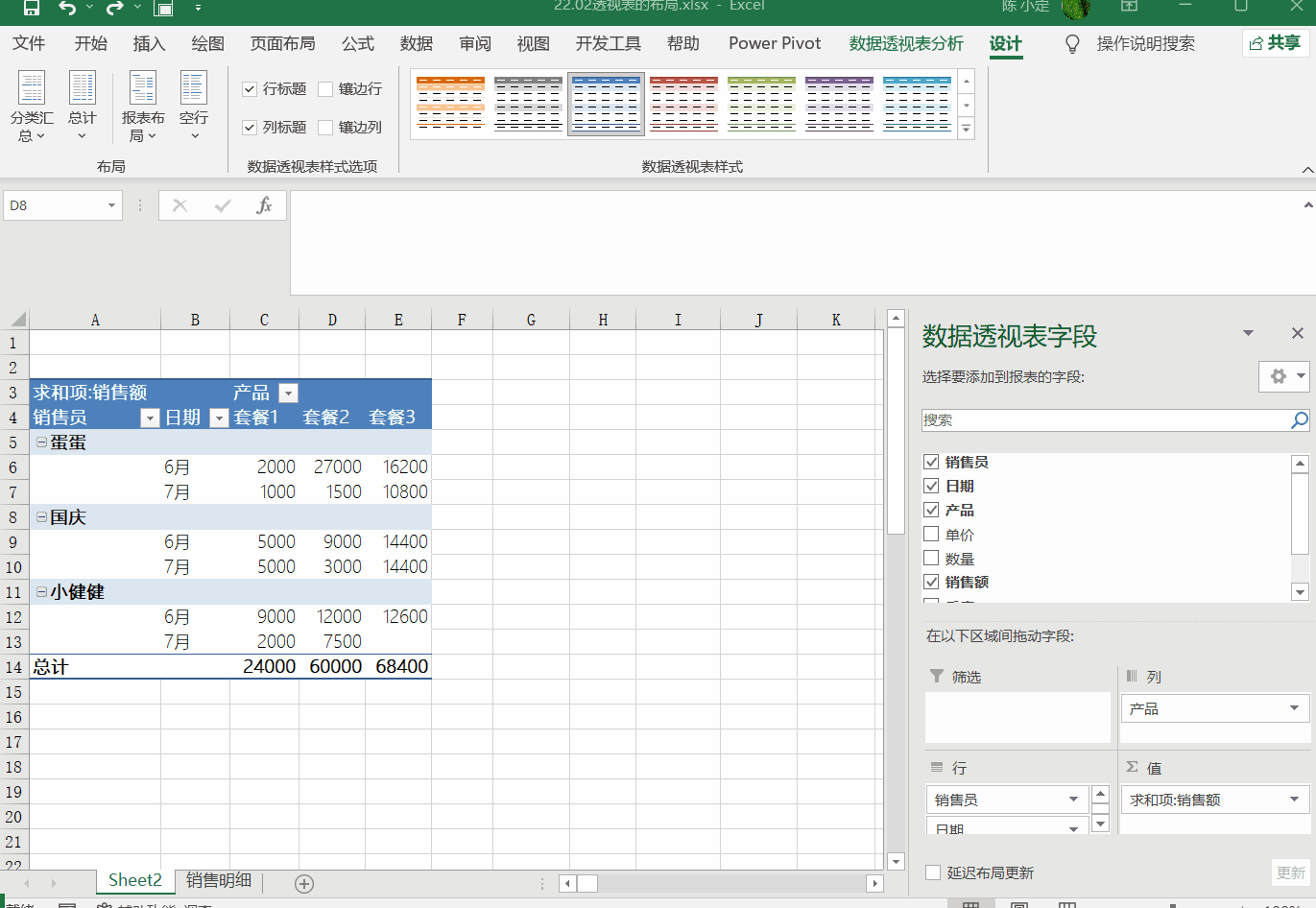This screenshot has height=908, width=1316.
Task: Open the 文件 tab
Action: point(29,43)
